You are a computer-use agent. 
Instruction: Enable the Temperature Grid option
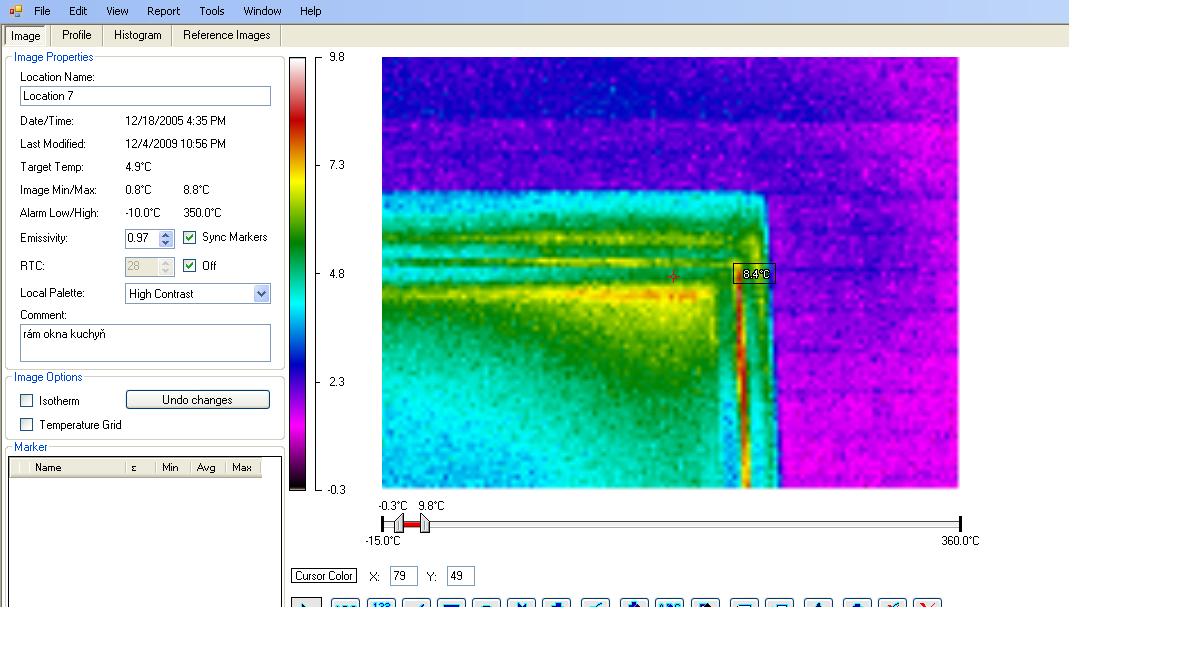[x=27, y=425]
